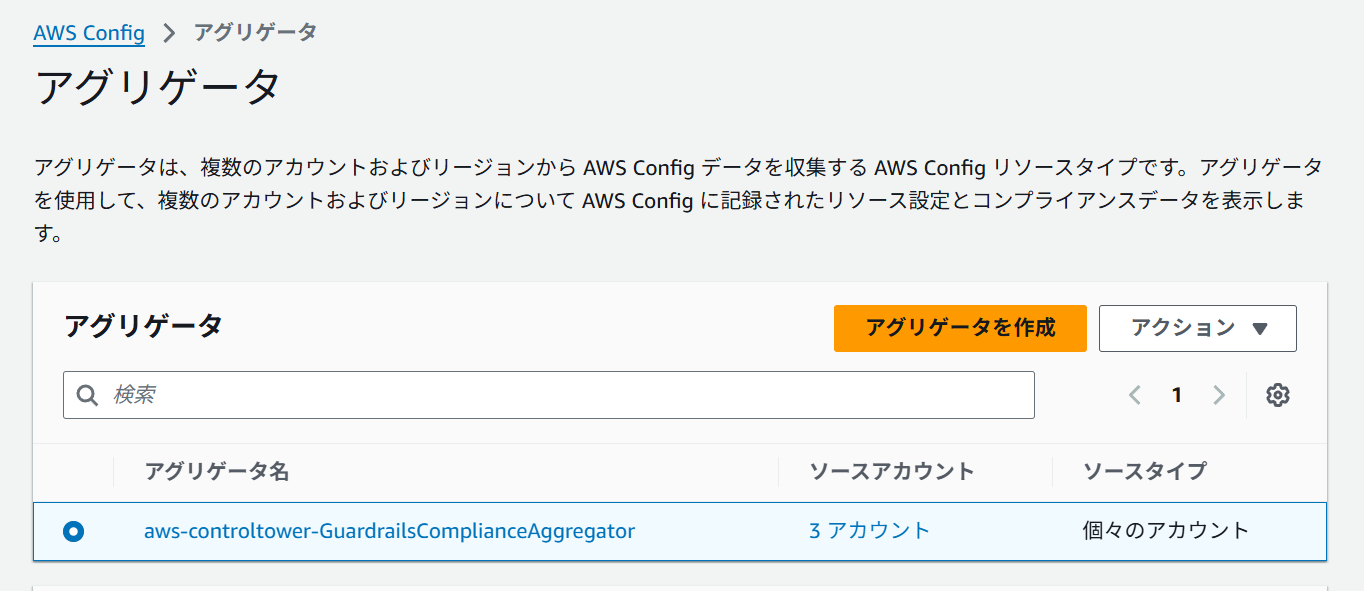This screenshot has height=591, width=1364.
Task: Click the ソースアカウント column header
Action: click(891, 471)
